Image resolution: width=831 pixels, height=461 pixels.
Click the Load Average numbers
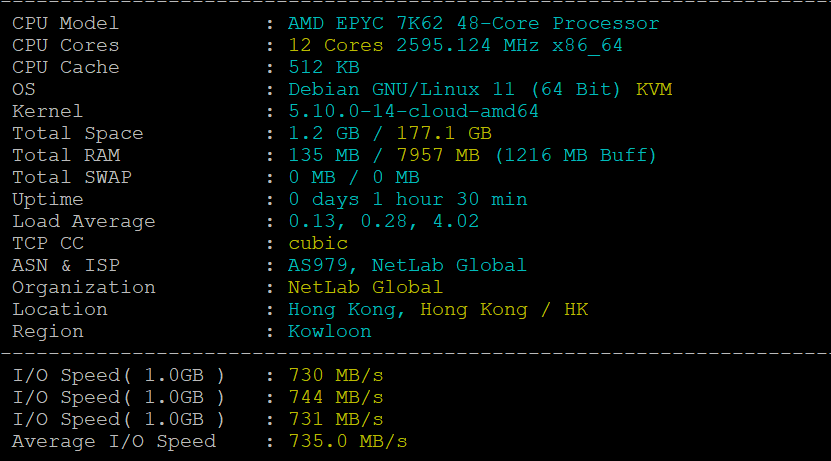371,221
